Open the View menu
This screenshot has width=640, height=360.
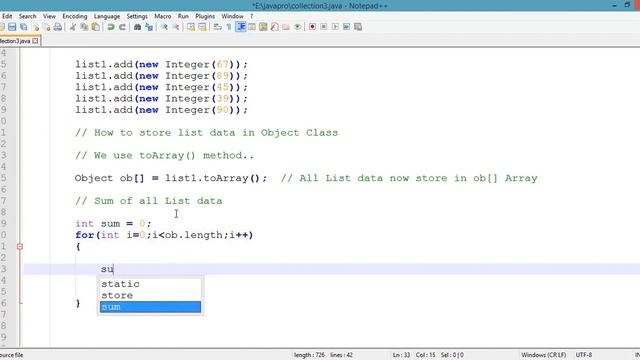click(49, 16)
